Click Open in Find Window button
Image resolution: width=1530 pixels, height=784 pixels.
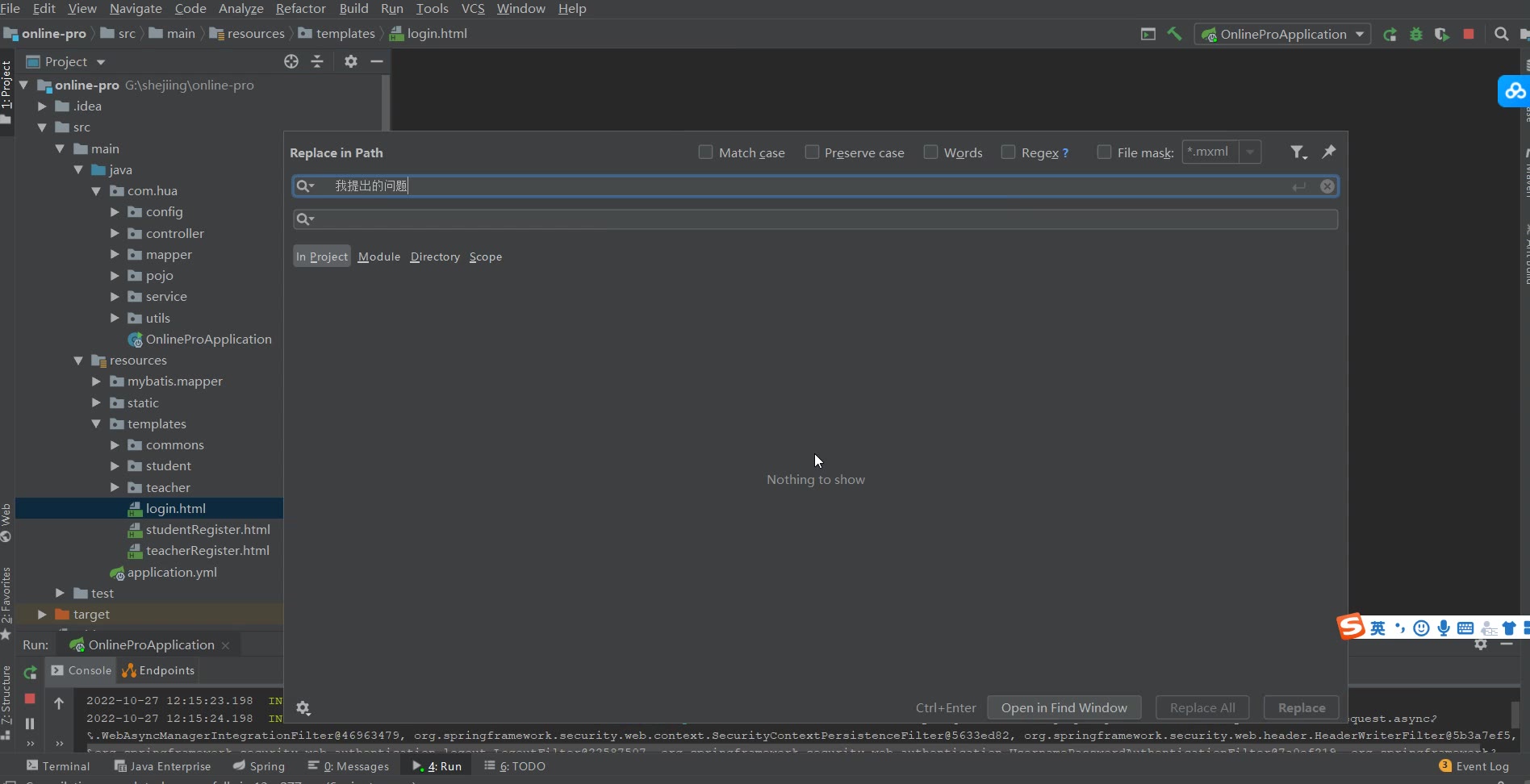1064,707
